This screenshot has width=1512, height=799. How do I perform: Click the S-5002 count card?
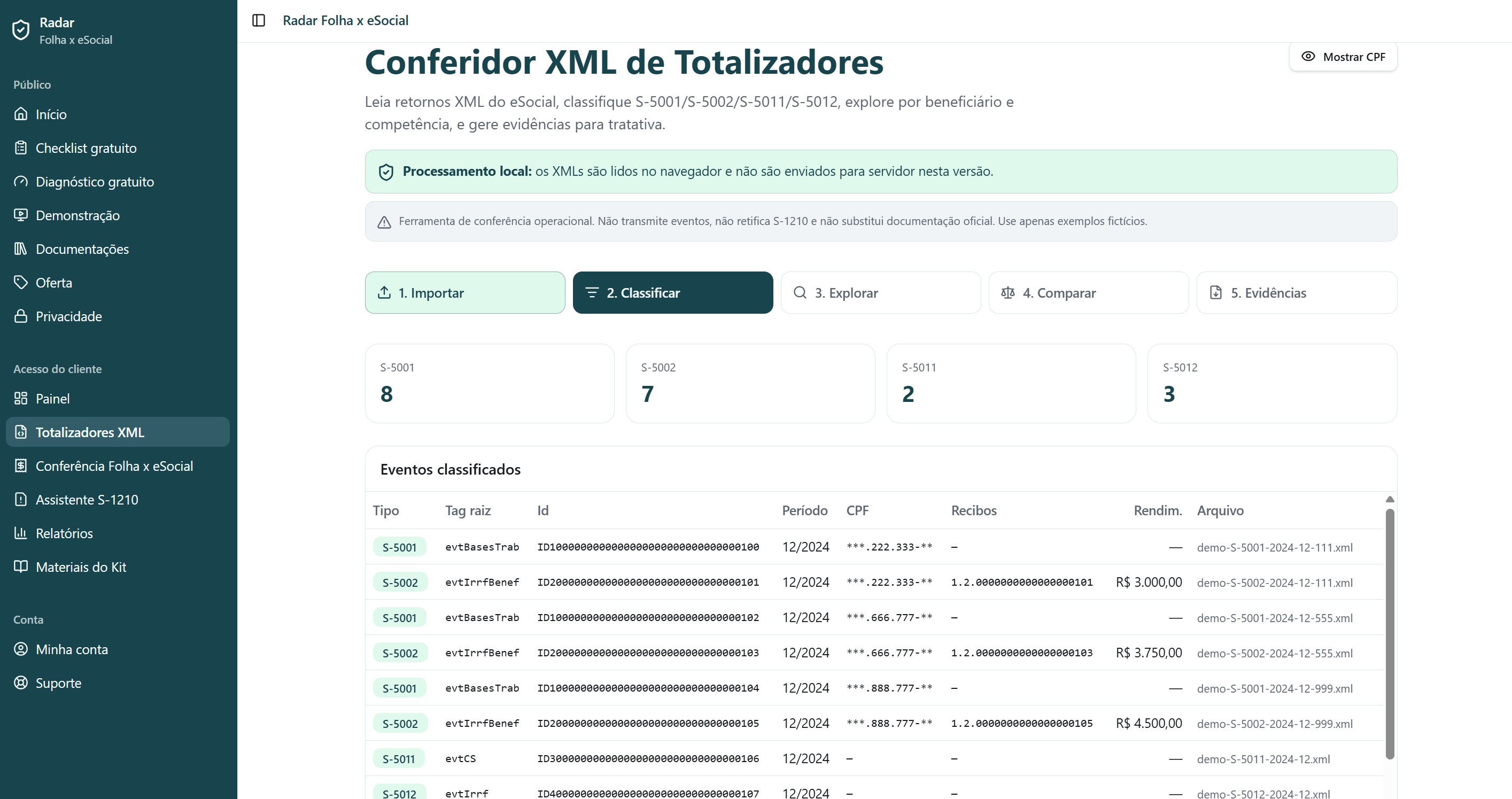click(750, 383)
